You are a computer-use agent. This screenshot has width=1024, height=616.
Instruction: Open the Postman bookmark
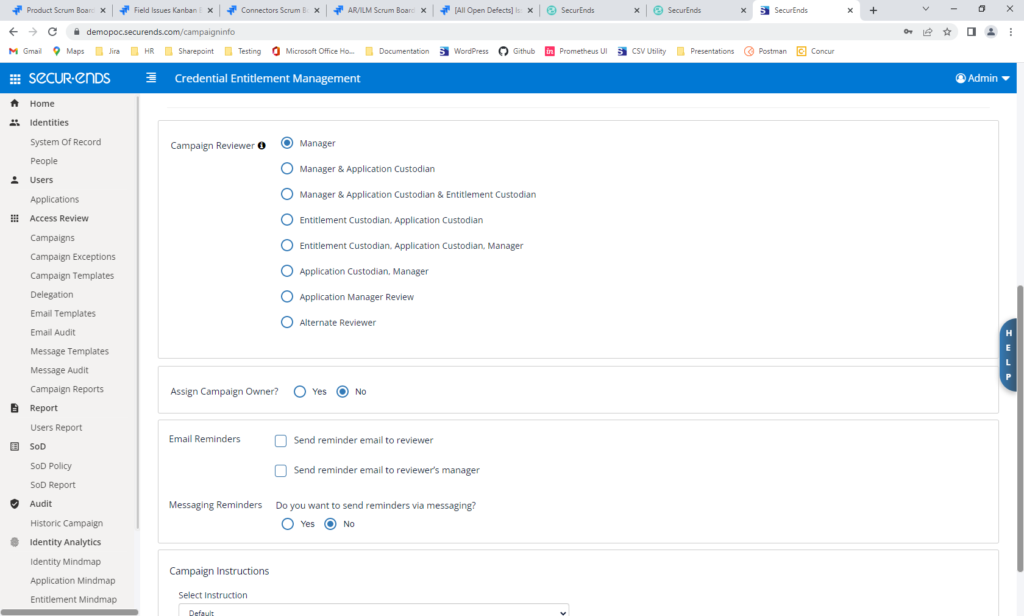[765, 51]
